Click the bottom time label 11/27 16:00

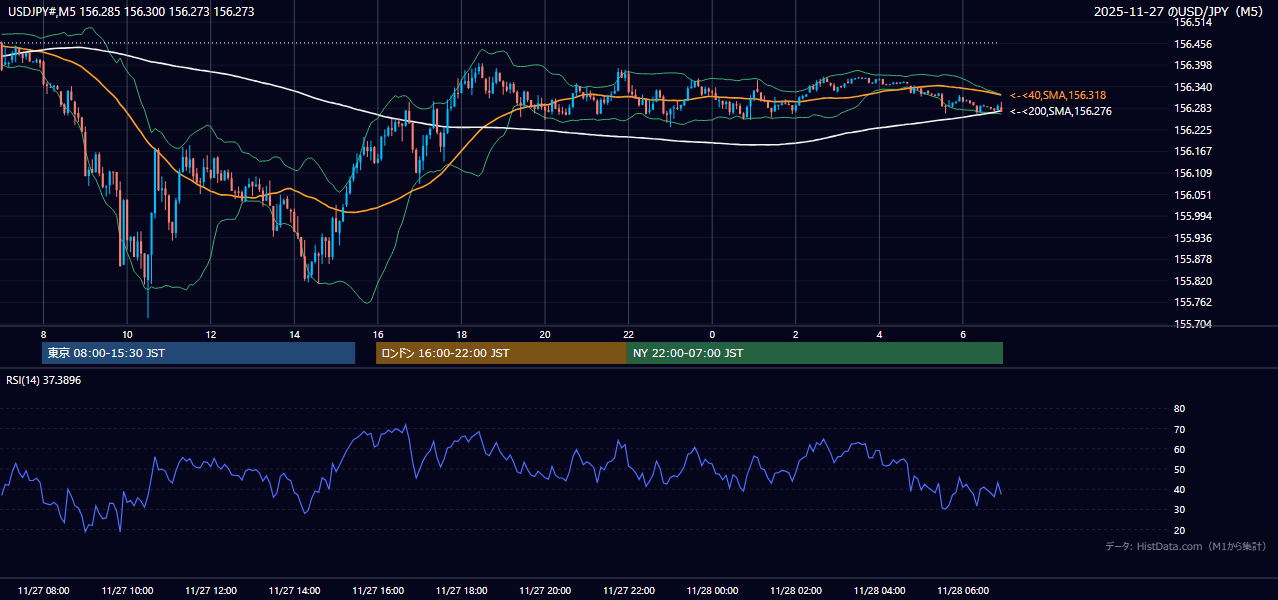[x=377, y=591]
